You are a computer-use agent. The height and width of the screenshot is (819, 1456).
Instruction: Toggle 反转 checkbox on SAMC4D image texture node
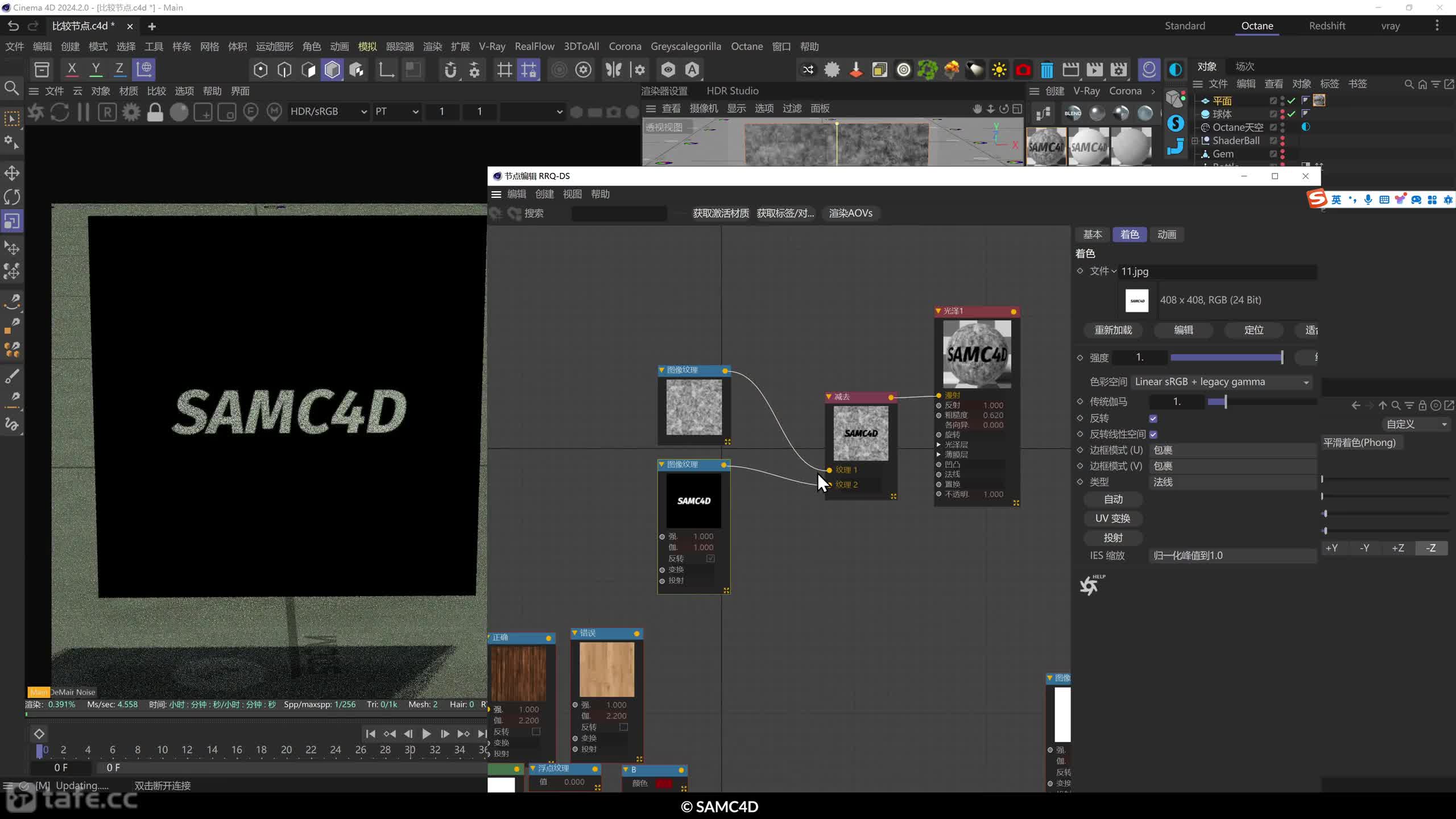(710, 559)
